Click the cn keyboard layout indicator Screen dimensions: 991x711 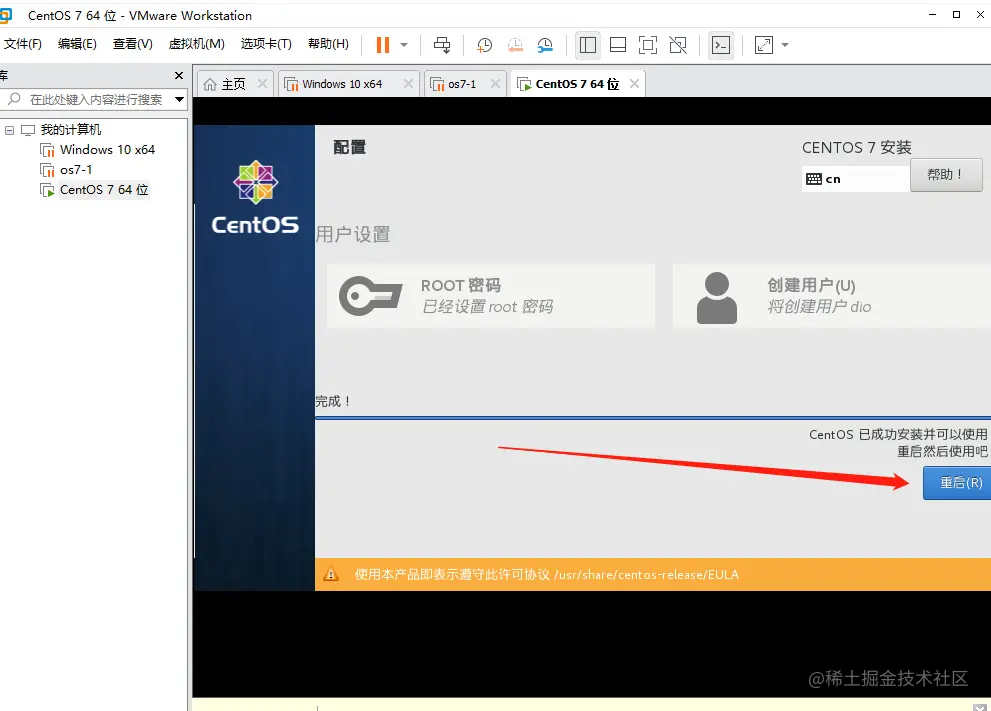click(x=855, y=179)
